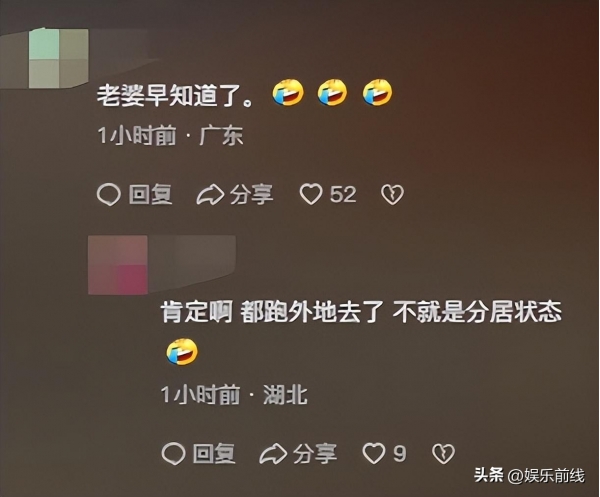Like the Hubei reply with 9 likes

[x=373, y=453]
